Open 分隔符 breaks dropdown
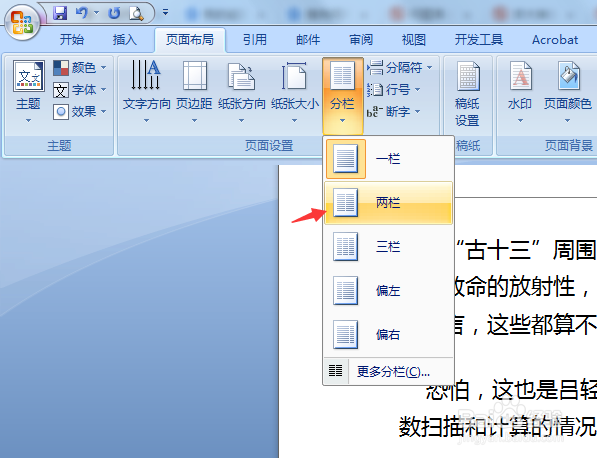The width and height of the screenshot is (597, 458). [x=399, y=68]
